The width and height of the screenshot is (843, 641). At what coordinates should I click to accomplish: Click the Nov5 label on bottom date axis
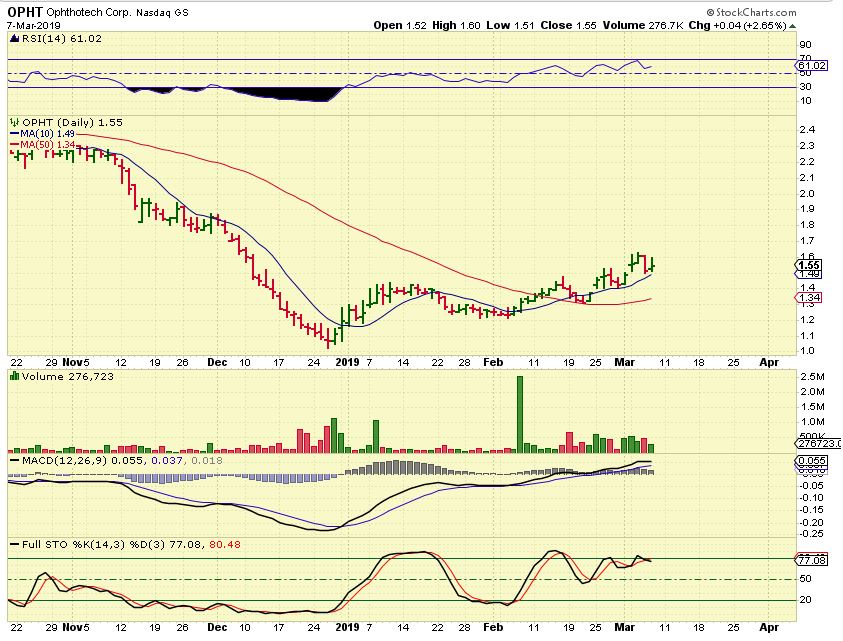[x=76, y=627]
